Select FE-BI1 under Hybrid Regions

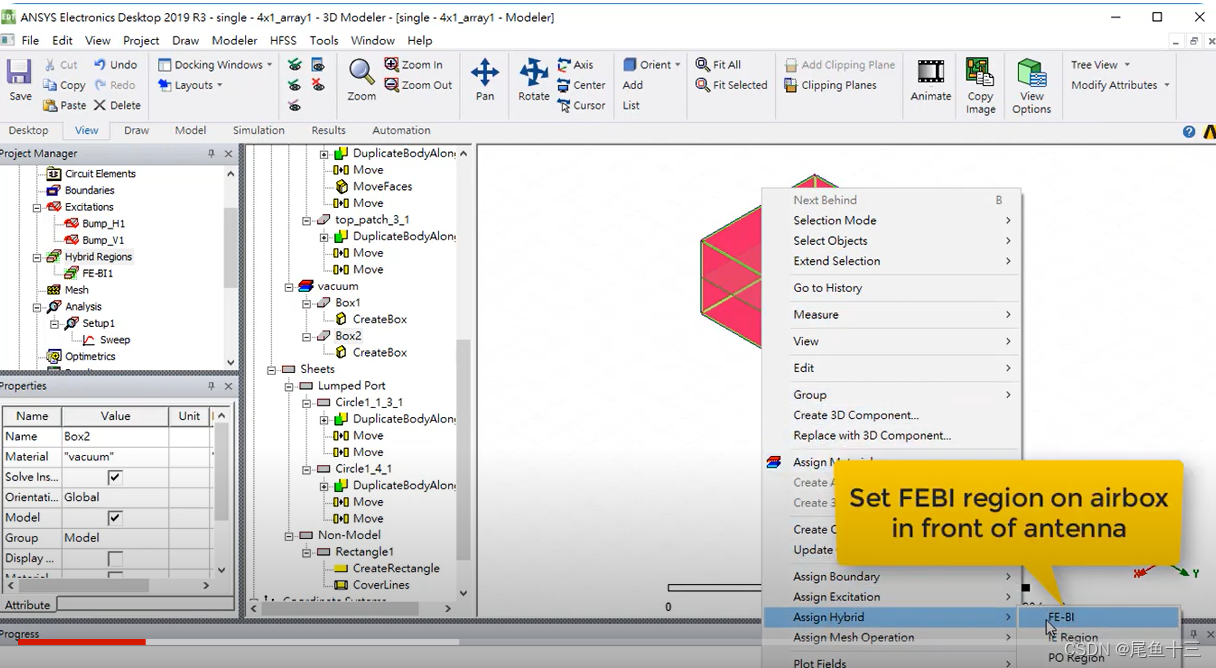click(97, 273)
